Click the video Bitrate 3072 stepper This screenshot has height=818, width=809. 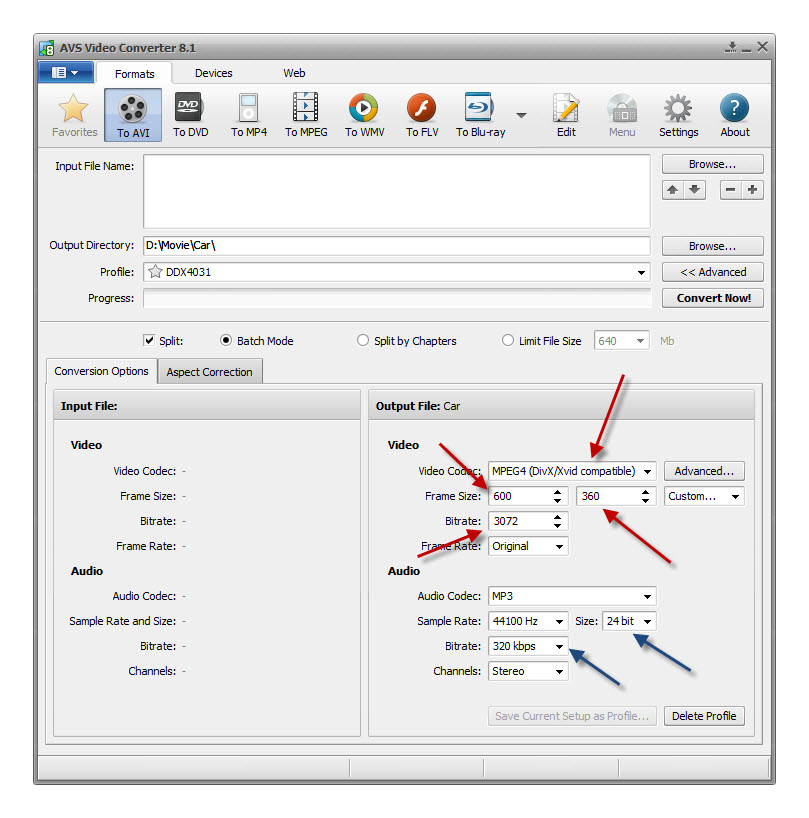557,521
